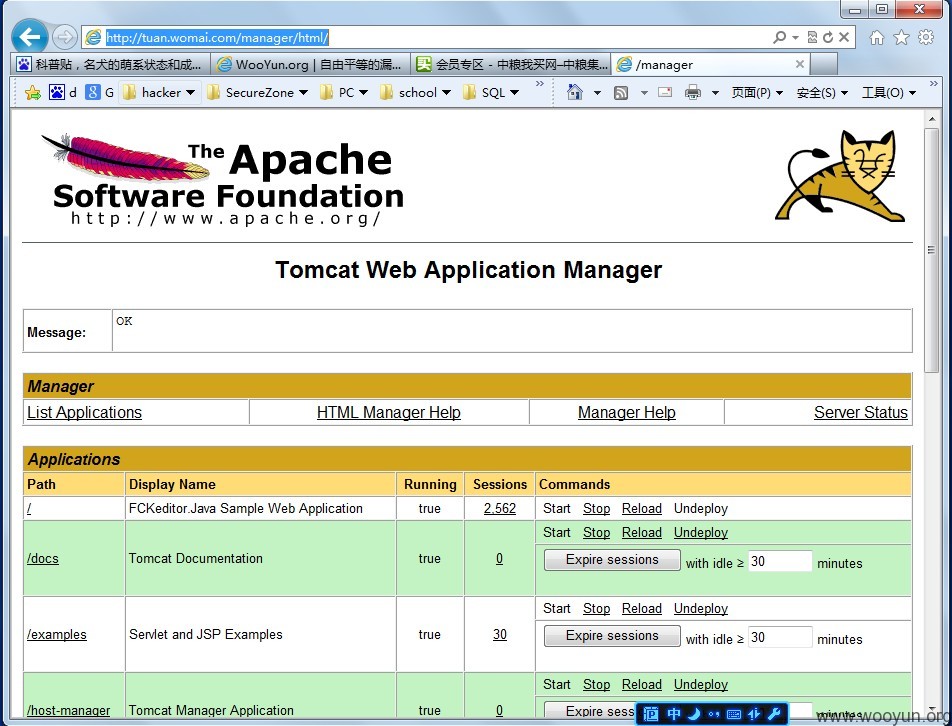Click the read mail icon

point(665,92)
